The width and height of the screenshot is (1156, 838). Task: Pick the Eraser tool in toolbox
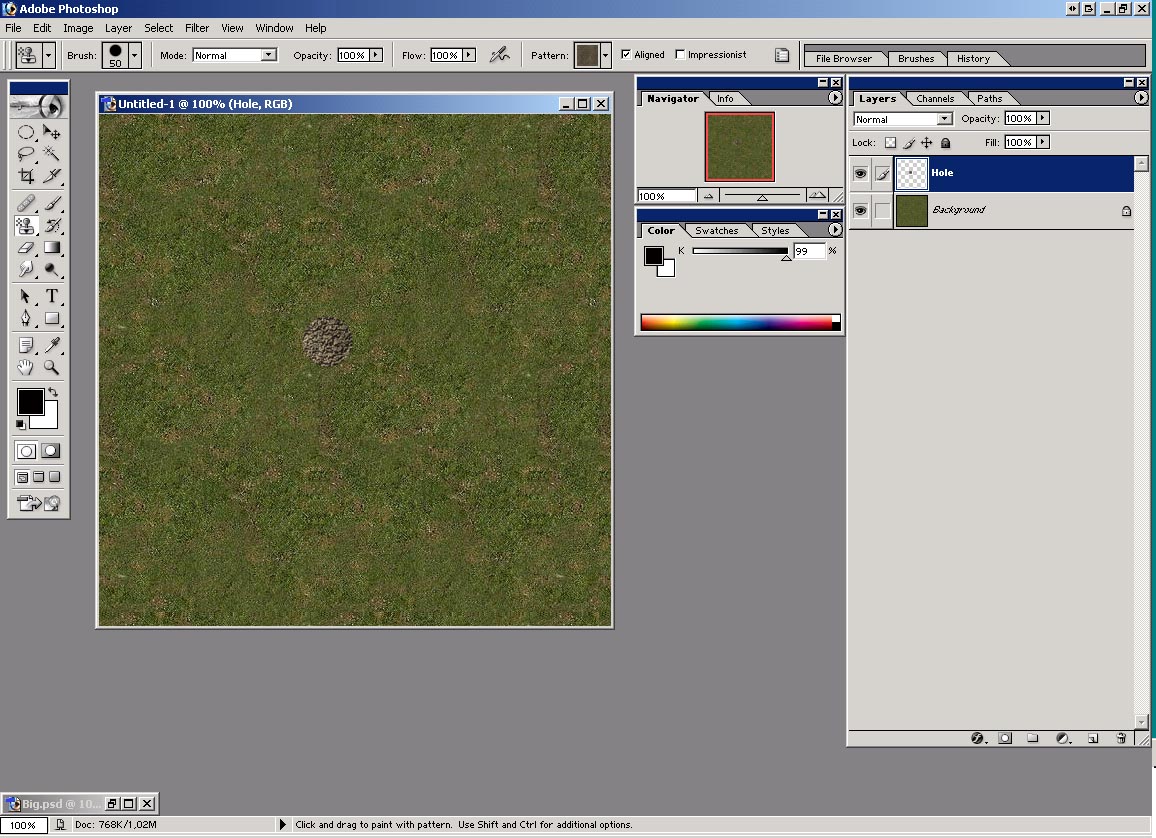tap(26, 248)
